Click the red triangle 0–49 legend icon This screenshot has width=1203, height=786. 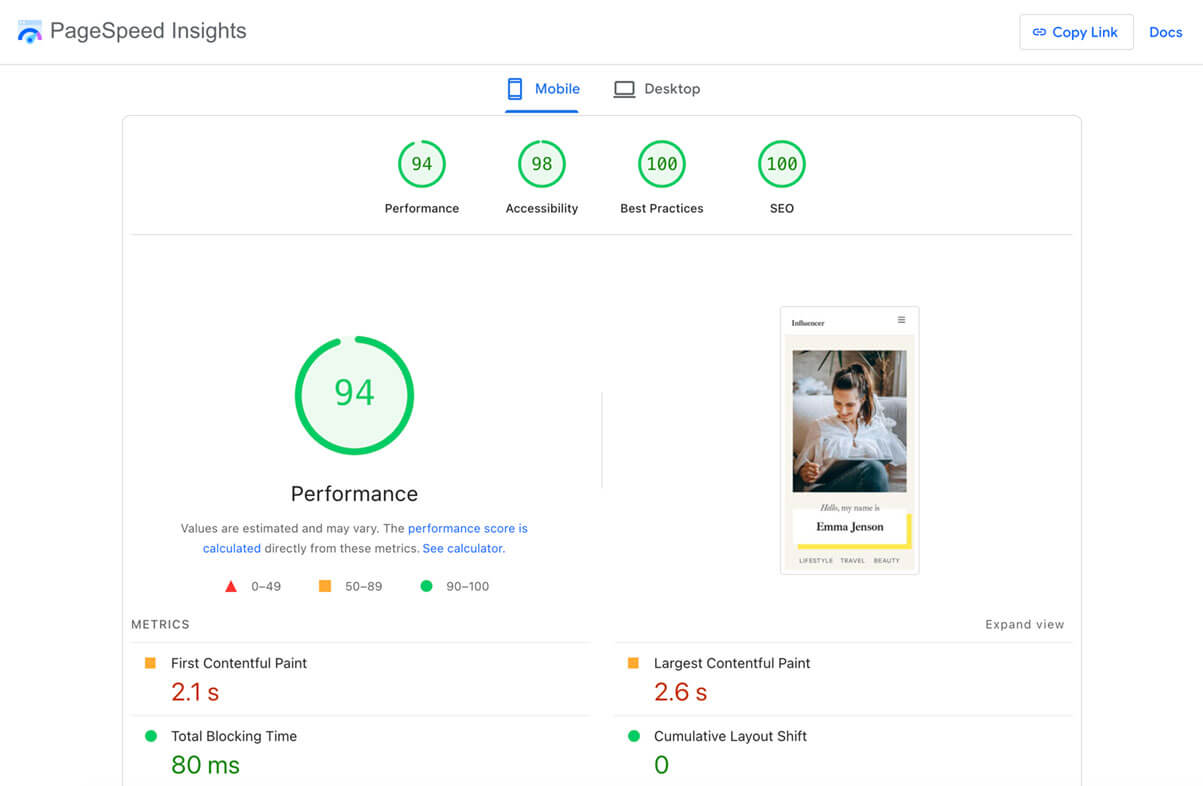231,586
